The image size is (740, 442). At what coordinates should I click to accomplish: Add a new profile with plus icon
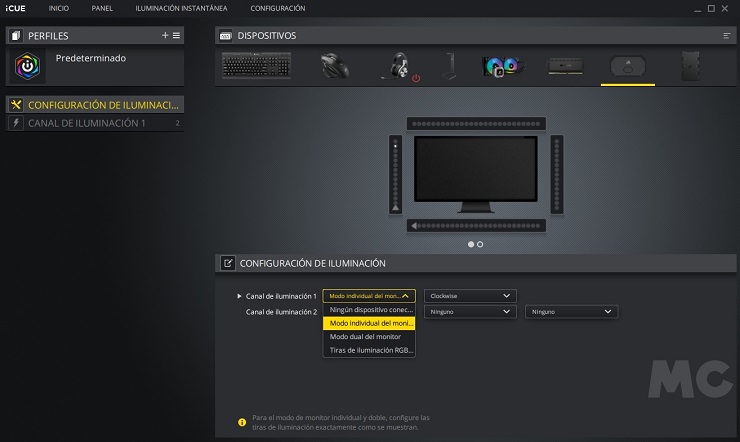165,35
